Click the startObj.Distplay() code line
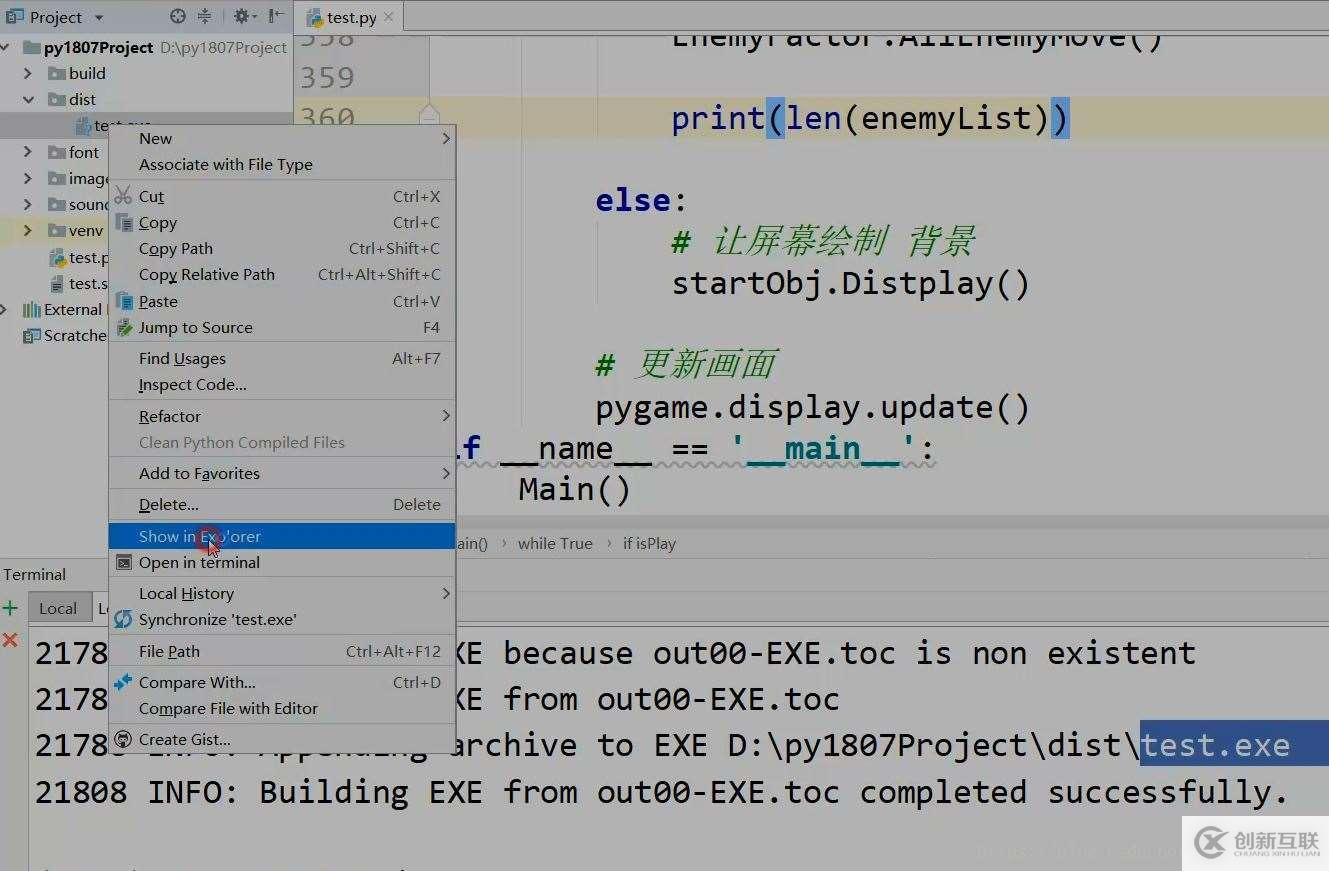 click(850, 283)
